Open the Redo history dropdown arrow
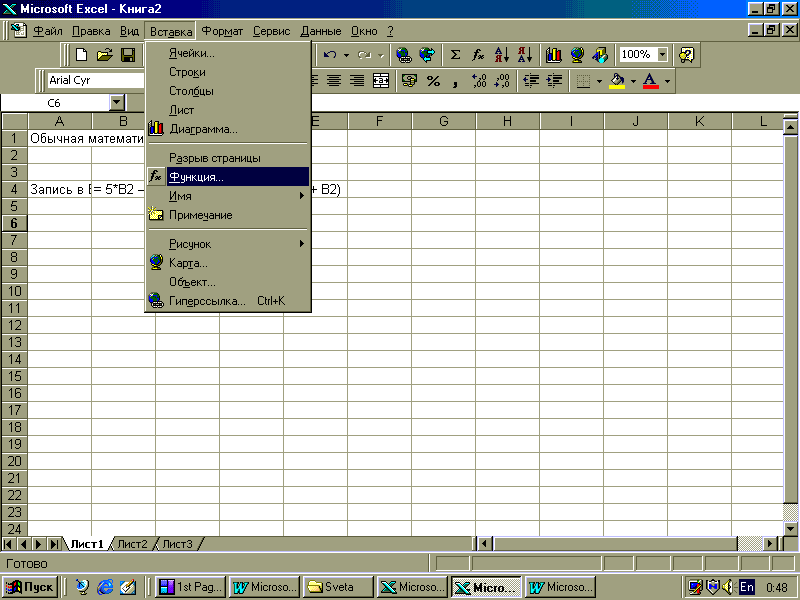Viewport: 800px width, 600px height. pos(381,55)
